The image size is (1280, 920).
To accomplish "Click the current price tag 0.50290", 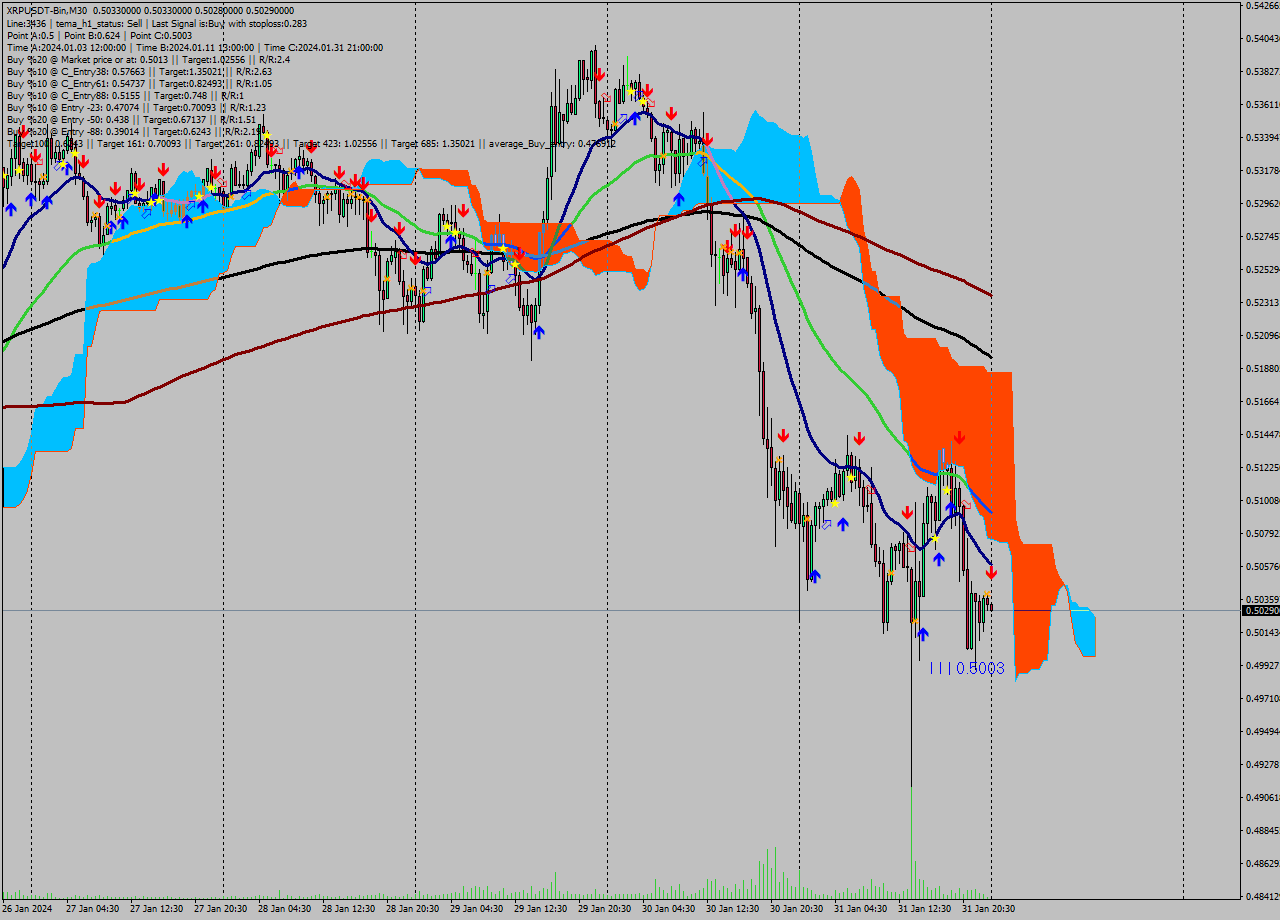I will pos(1260,610).
